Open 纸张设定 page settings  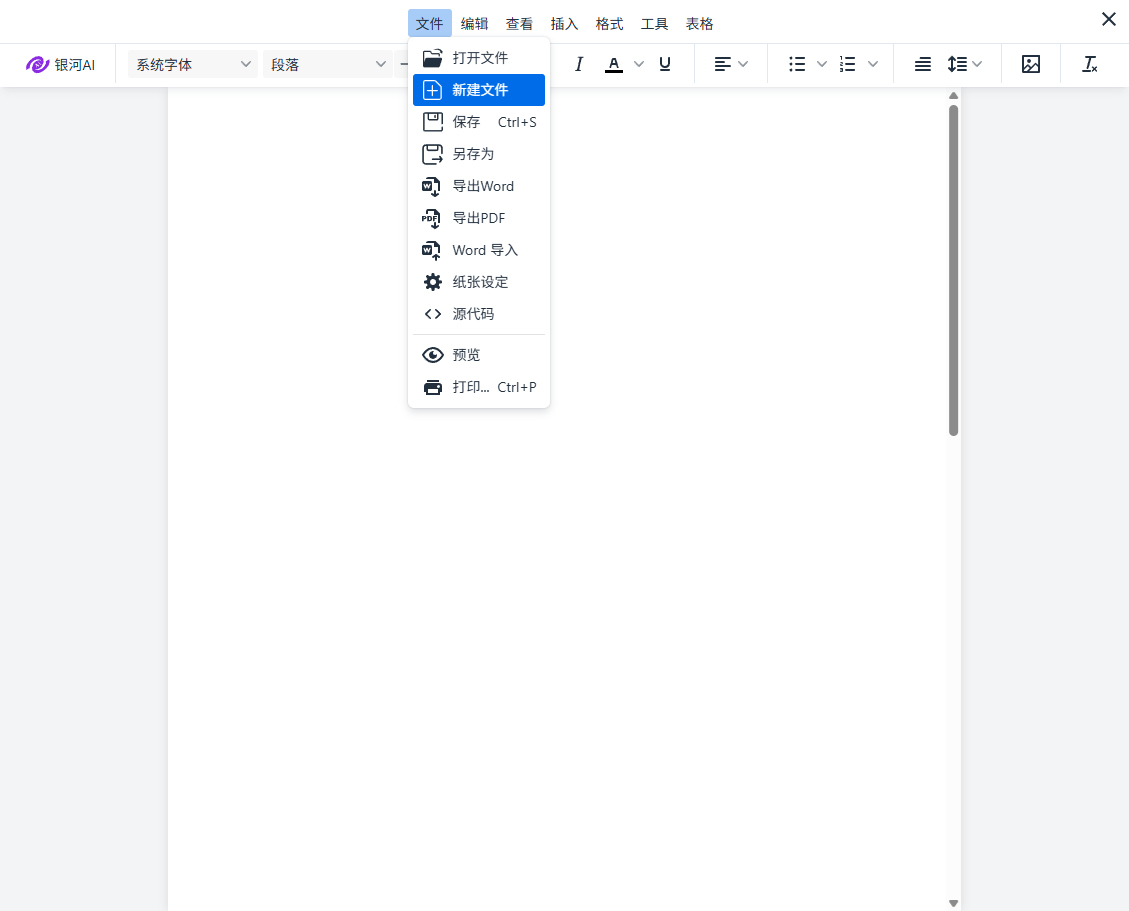click(479, 282)
